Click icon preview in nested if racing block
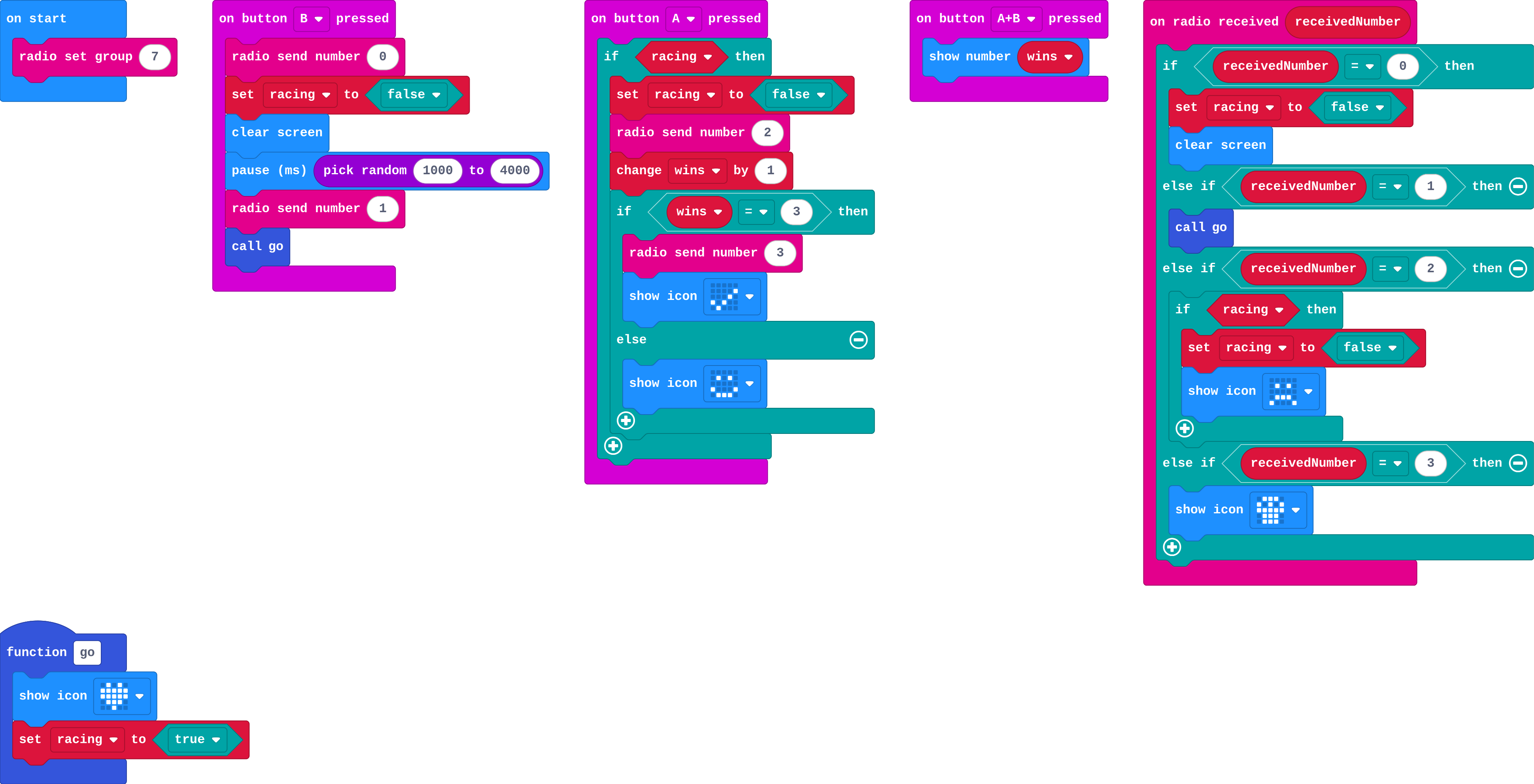 tap(1283, 391)
